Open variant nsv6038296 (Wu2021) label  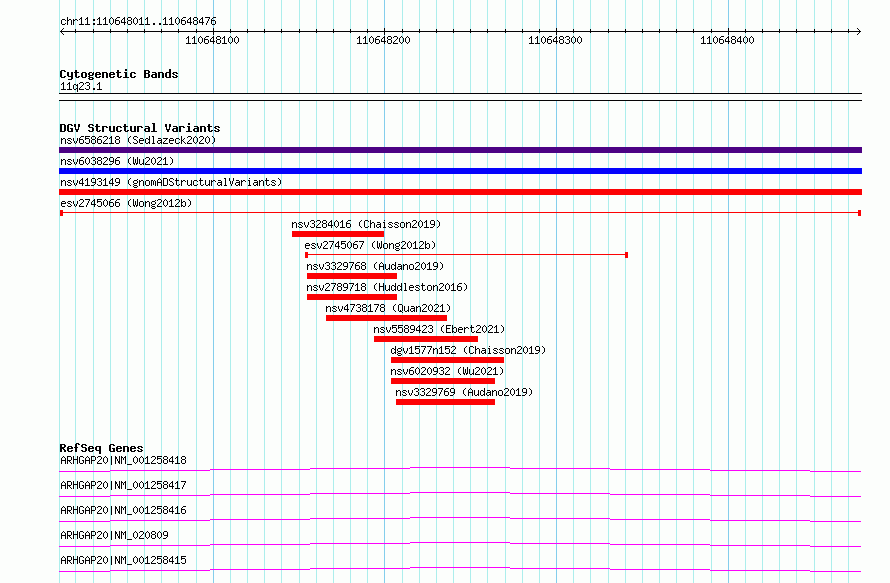pyautogui.click(x=117, y=161)
